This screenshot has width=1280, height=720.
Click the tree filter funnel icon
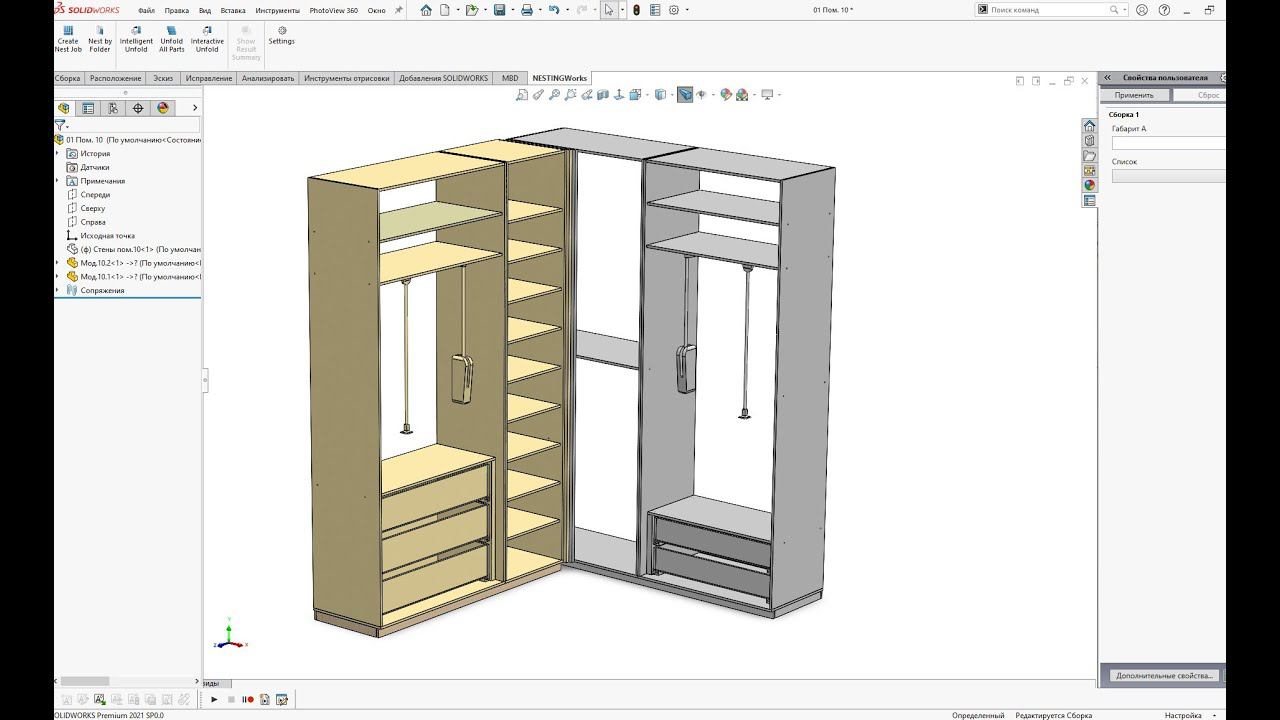[60, 125]
